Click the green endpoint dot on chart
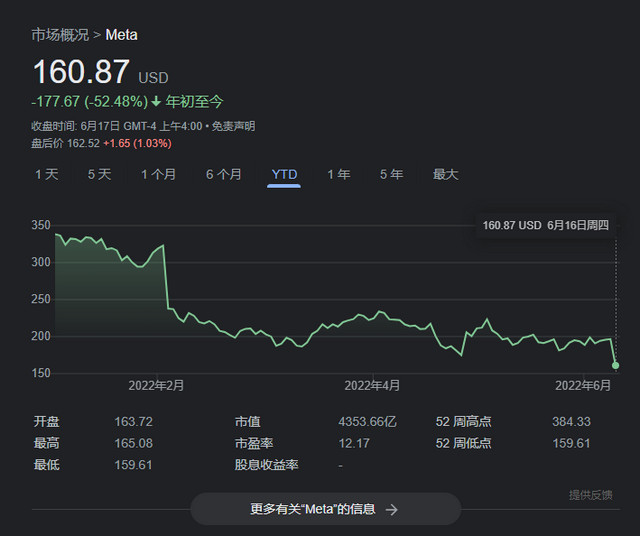640x536 pixels. click(x=616, y=365)
